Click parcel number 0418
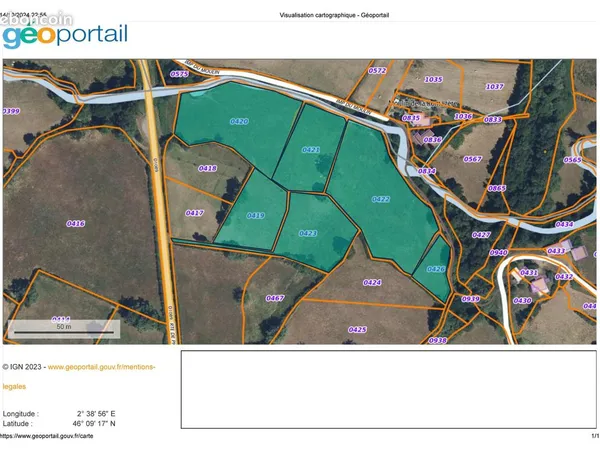Image resolution: width=600 pixels, height=450 pixels. coord(208,168)
